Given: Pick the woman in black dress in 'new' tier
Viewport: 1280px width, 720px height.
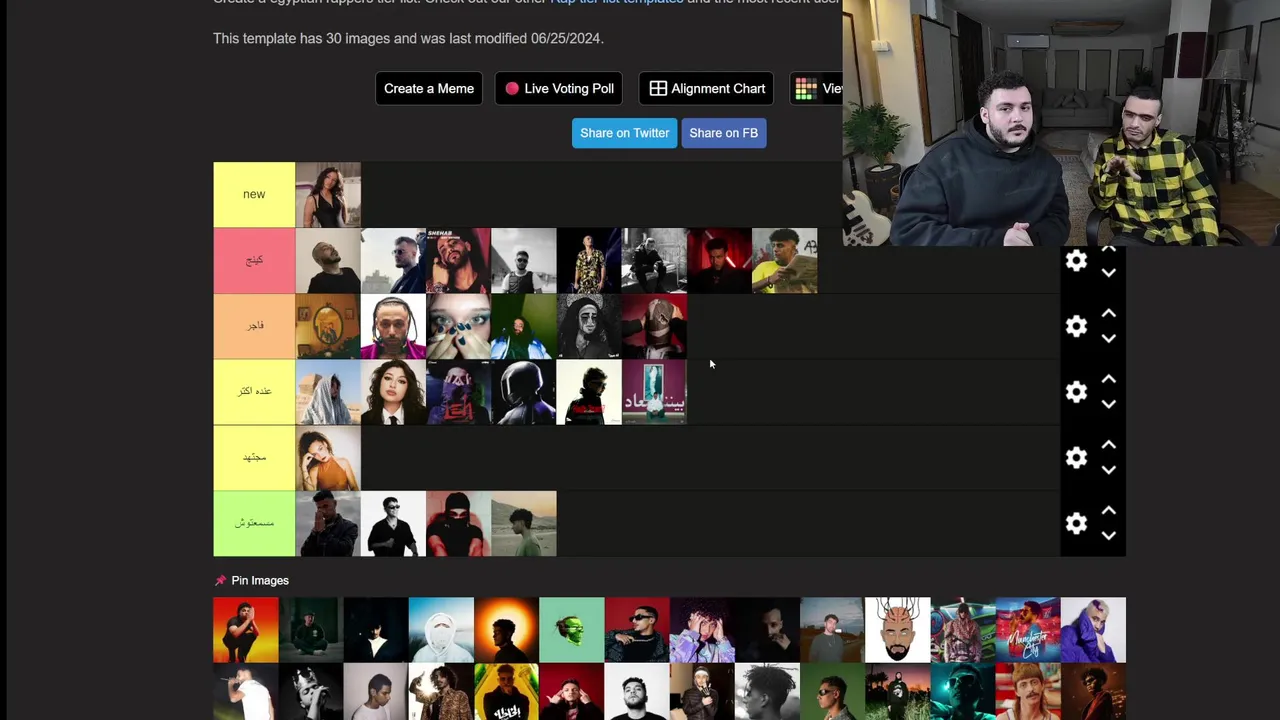Looking at the screenshot, I should (328, 195).
